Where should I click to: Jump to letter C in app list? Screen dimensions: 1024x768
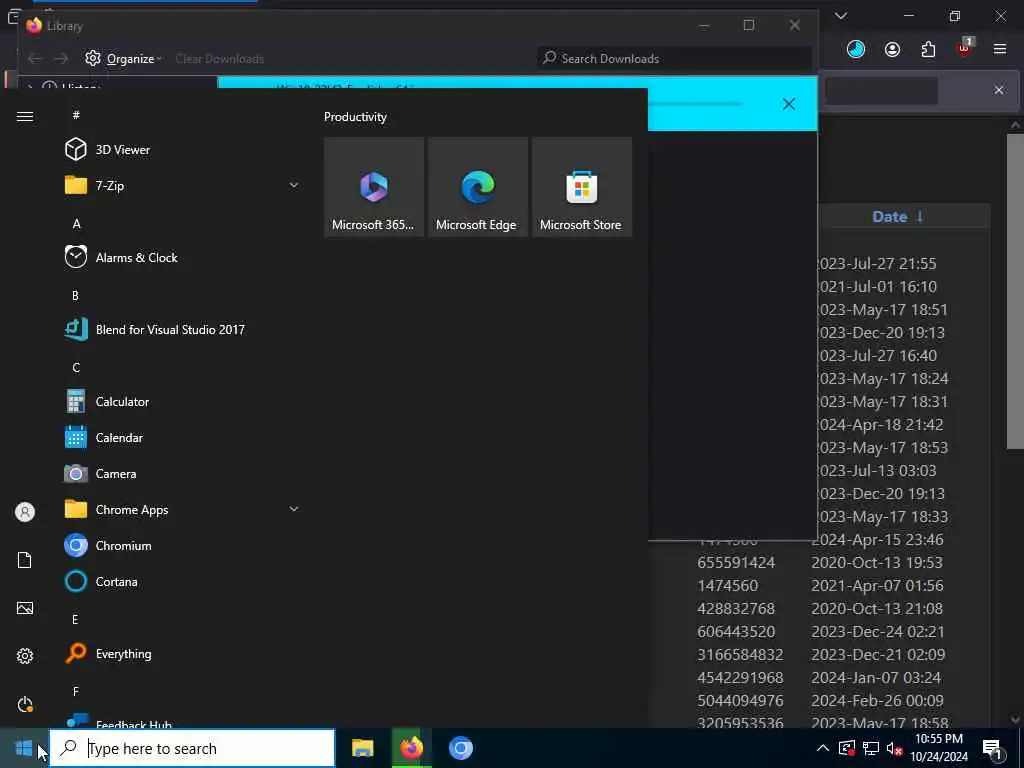click(x=76, y=368)
